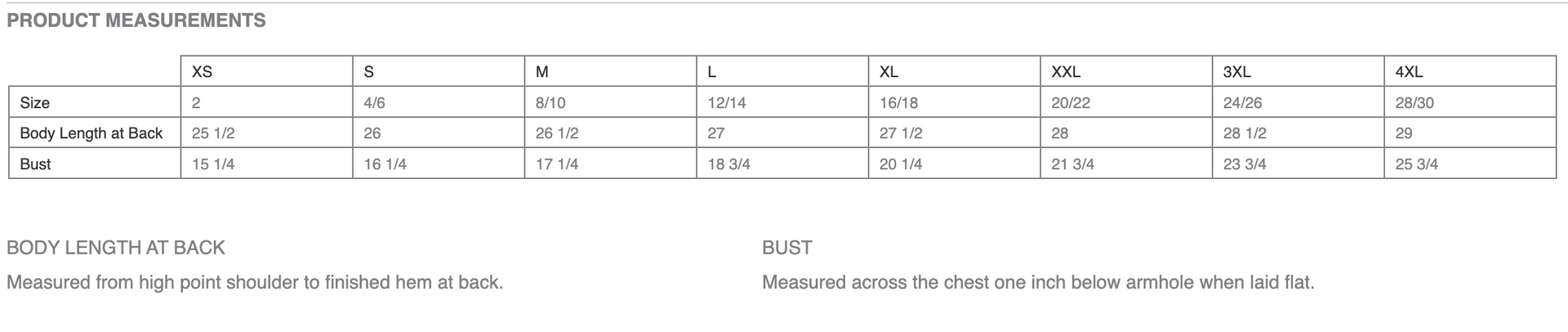Click the Product Measurements heading

(136, 20)
